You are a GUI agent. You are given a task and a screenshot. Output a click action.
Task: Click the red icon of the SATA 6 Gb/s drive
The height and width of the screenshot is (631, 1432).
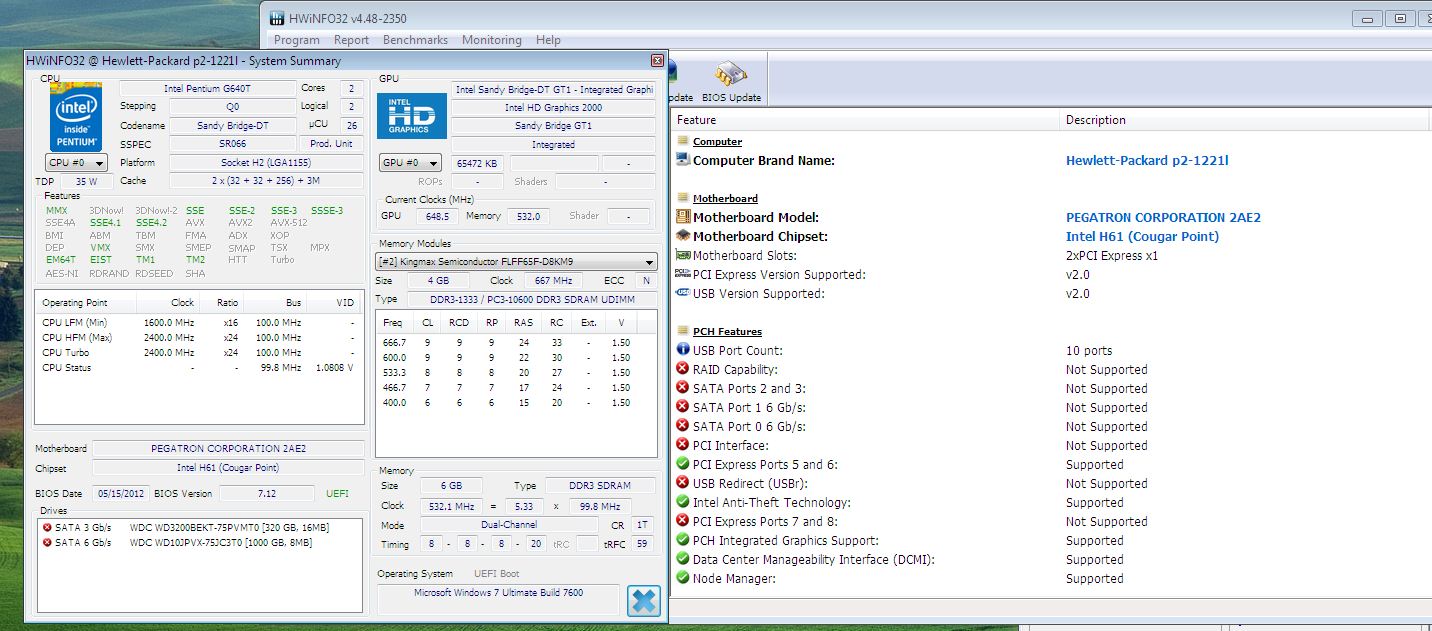[x=47, y=542]
